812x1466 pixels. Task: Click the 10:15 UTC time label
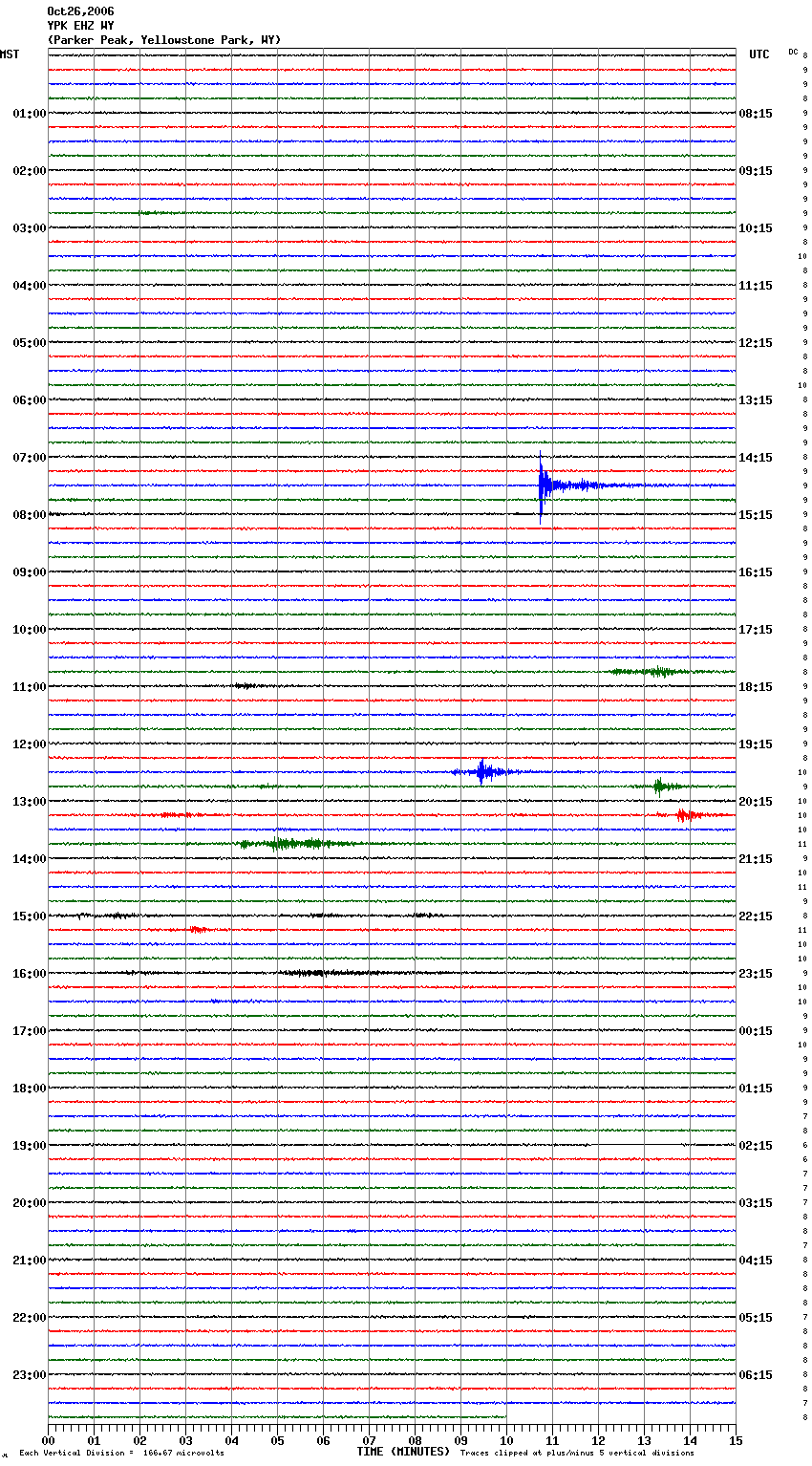(x=756, y=228)
